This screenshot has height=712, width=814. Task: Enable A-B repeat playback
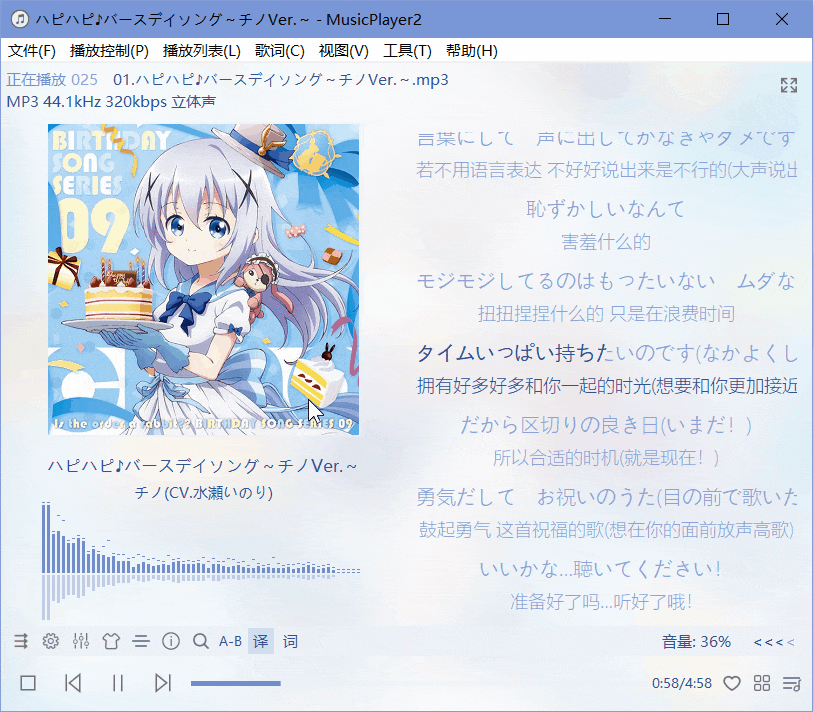(230, 641)
